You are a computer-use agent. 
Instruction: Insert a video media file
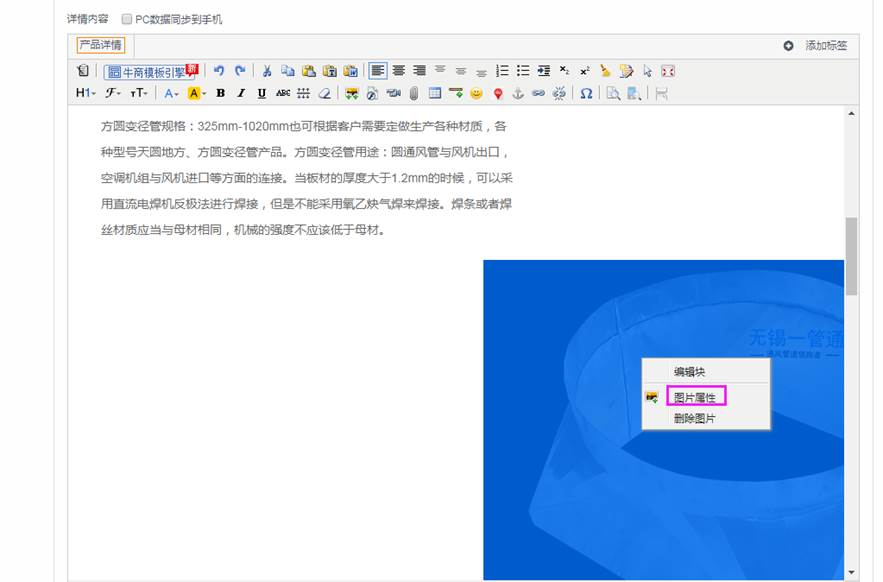pyautogui.click(x=393, y=93)
